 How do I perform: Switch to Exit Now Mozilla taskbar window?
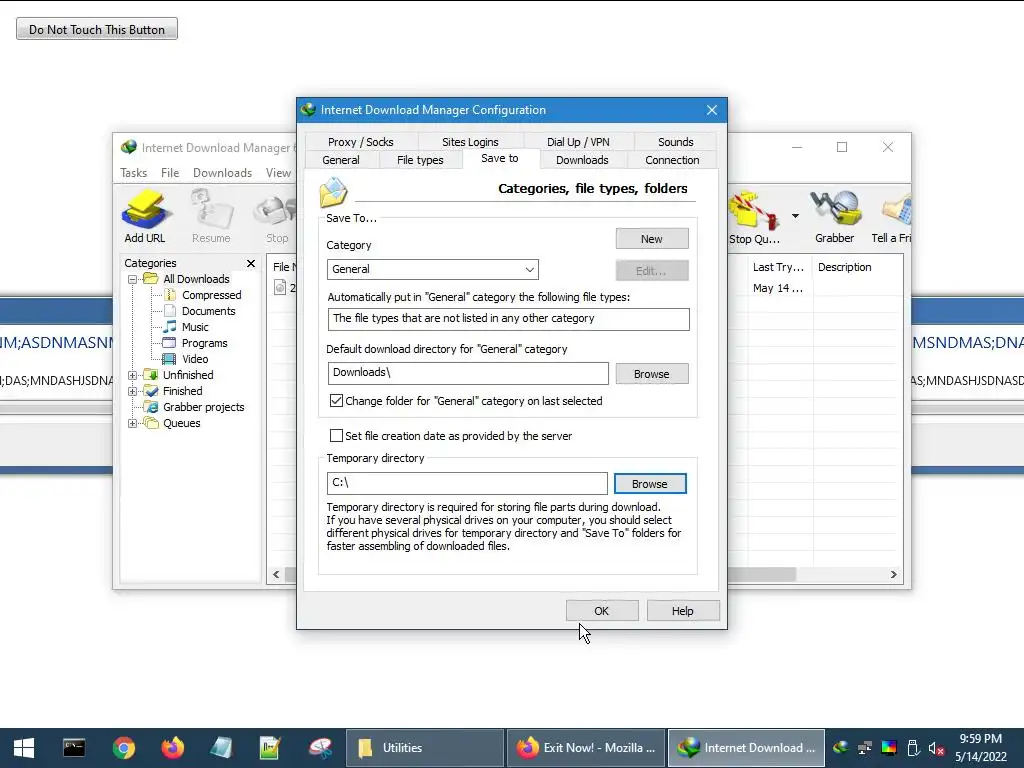pos(586,748)
